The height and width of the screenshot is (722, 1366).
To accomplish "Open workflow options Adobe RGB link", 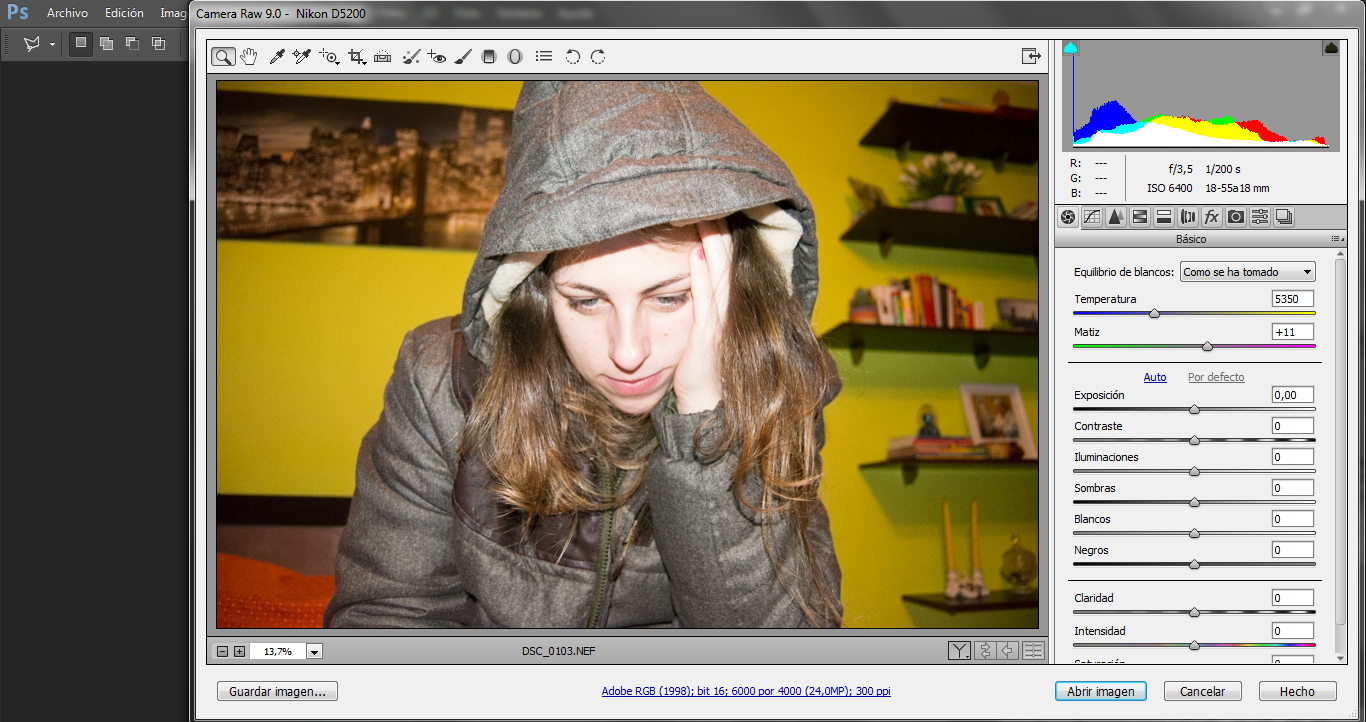I will coord(746,691).
